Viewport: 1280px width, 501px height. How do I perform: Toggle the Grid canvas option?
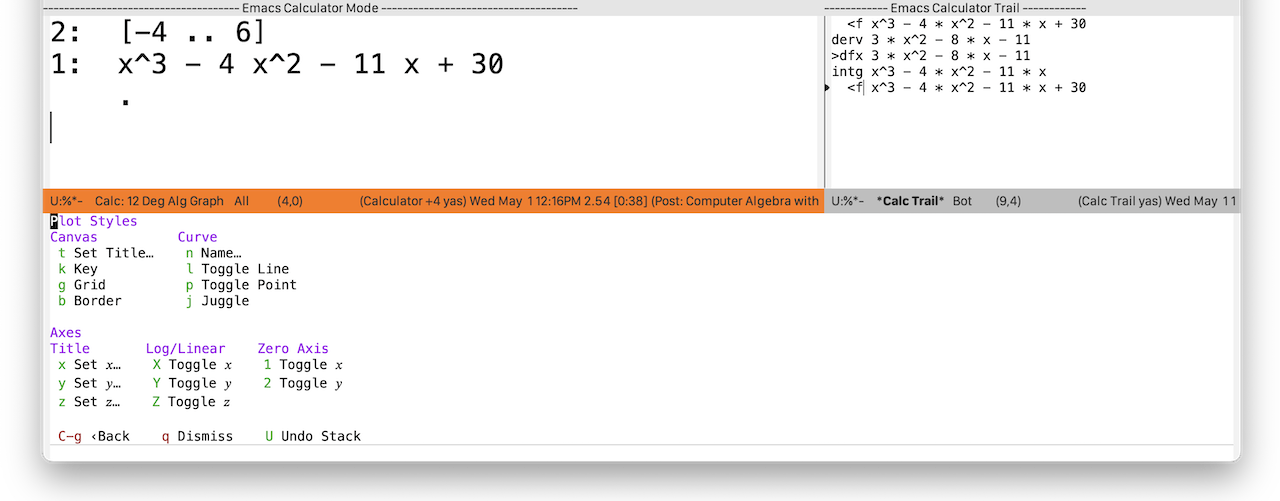coord(82,285)
